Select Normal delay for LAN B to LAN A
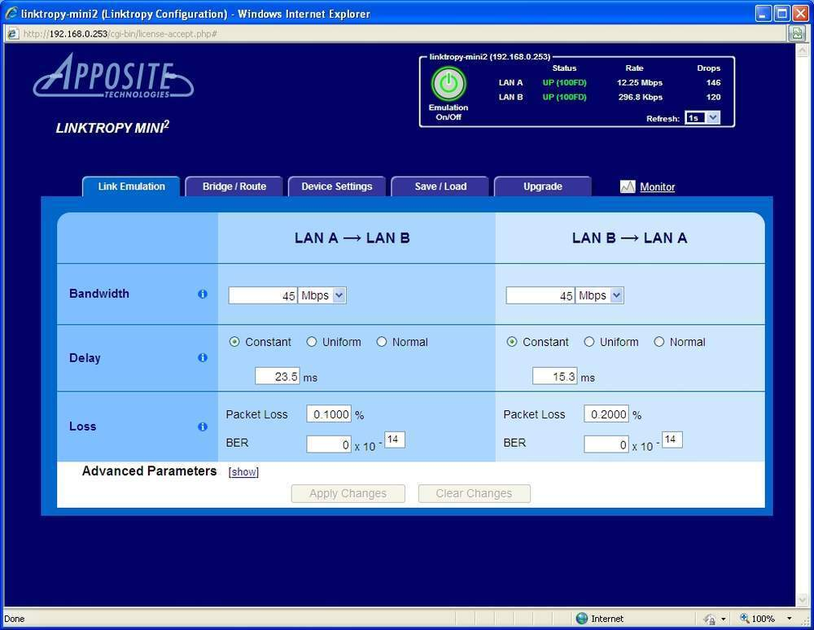 (x=658, y=341)
